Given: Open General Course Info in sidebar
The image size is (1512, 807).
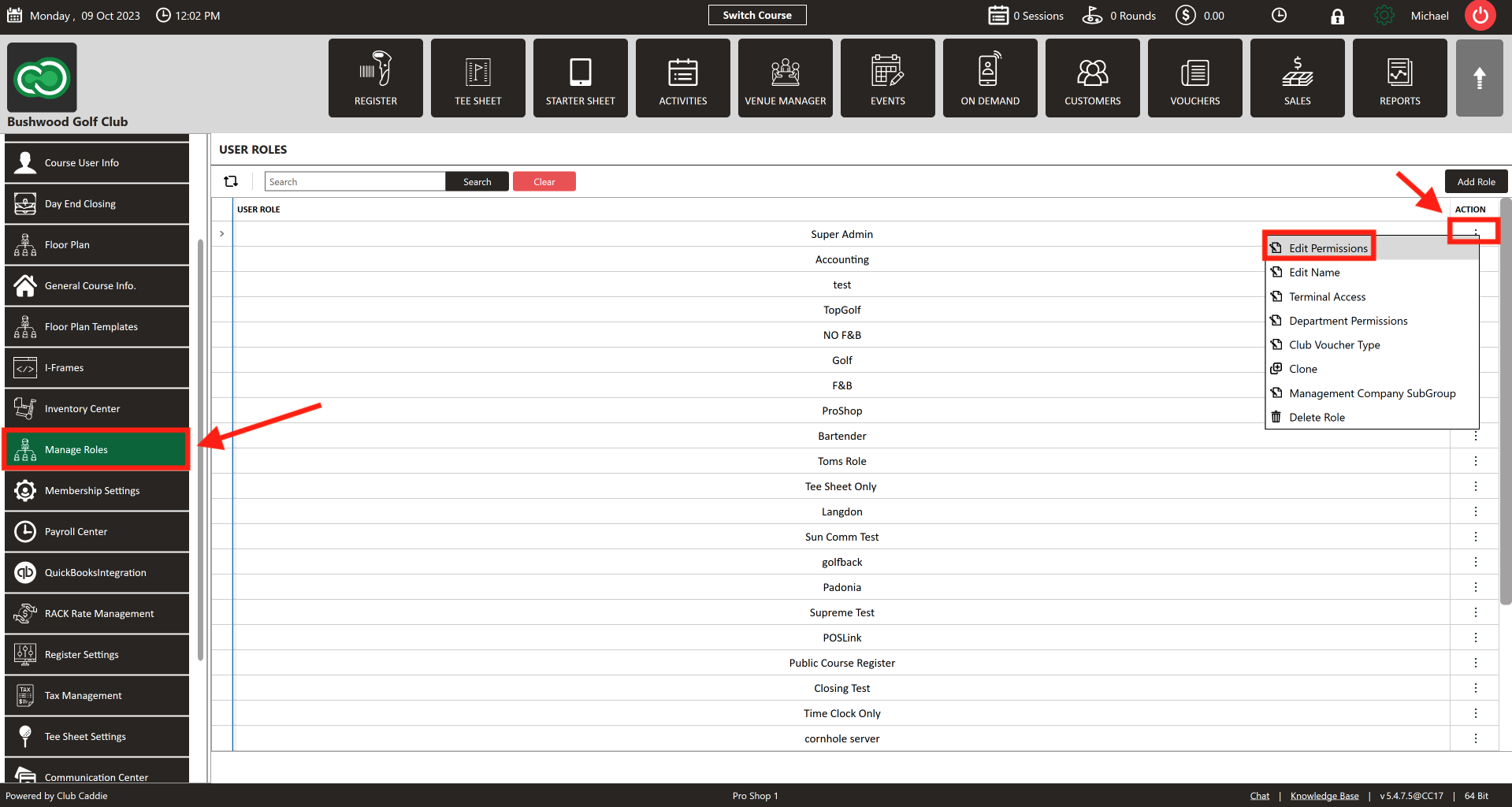Looking at the screenshot, I should [97, 286].
